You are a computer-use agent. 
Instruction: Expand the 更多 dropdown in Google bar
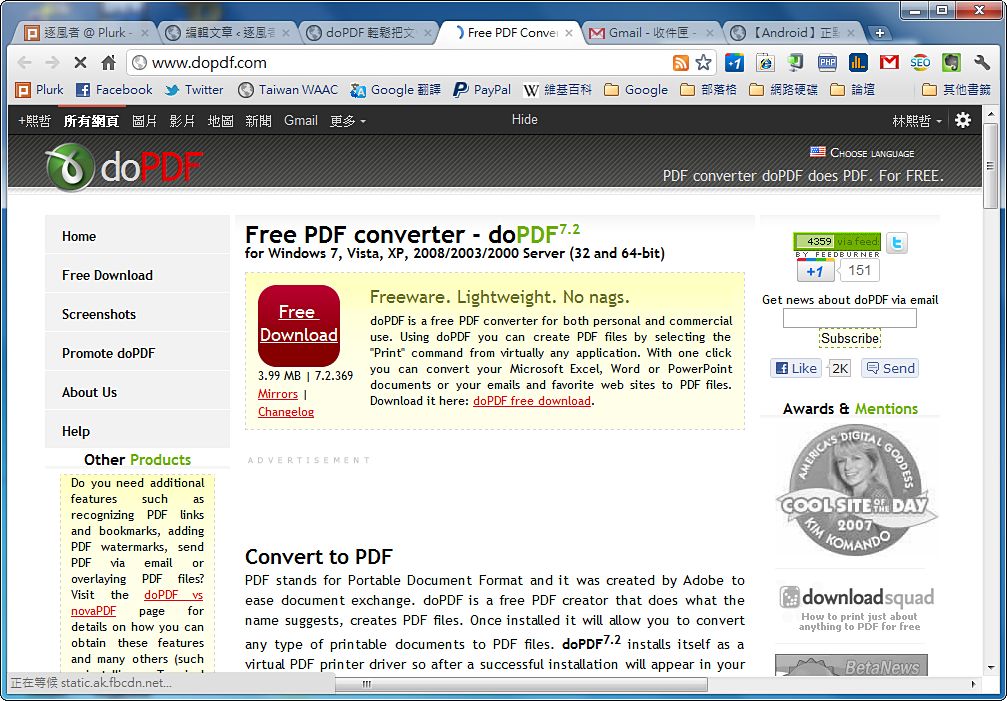pyautogui.click(x=347, y=121)
